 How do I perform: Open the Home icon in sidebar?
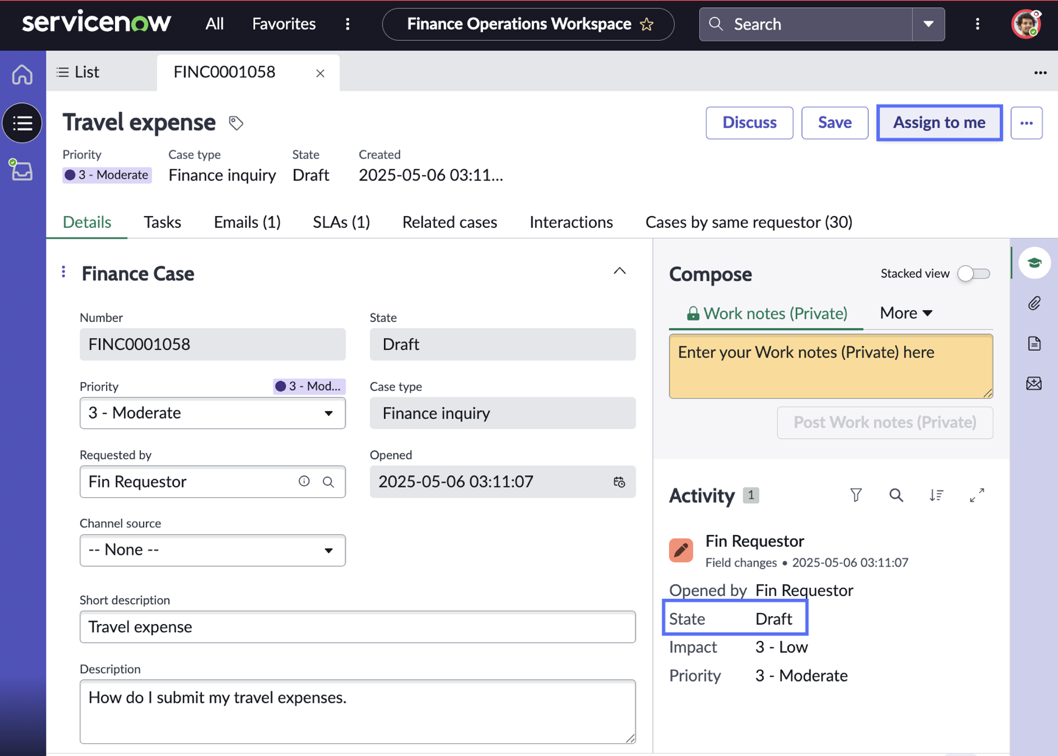pyautogui.click(x=22, y=74)
